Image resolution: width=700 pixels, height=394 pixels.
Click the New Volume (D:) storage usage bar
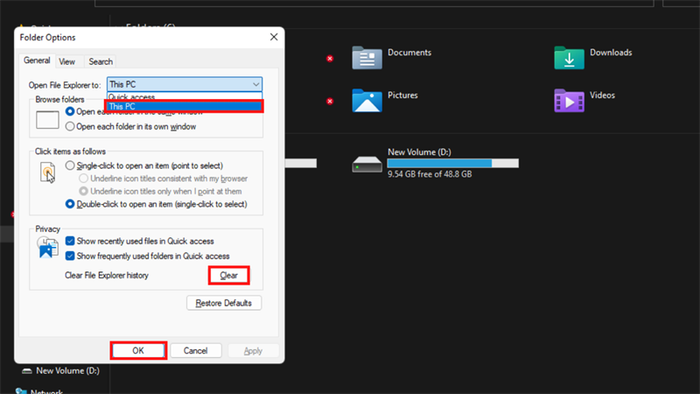tap(453, 164)
